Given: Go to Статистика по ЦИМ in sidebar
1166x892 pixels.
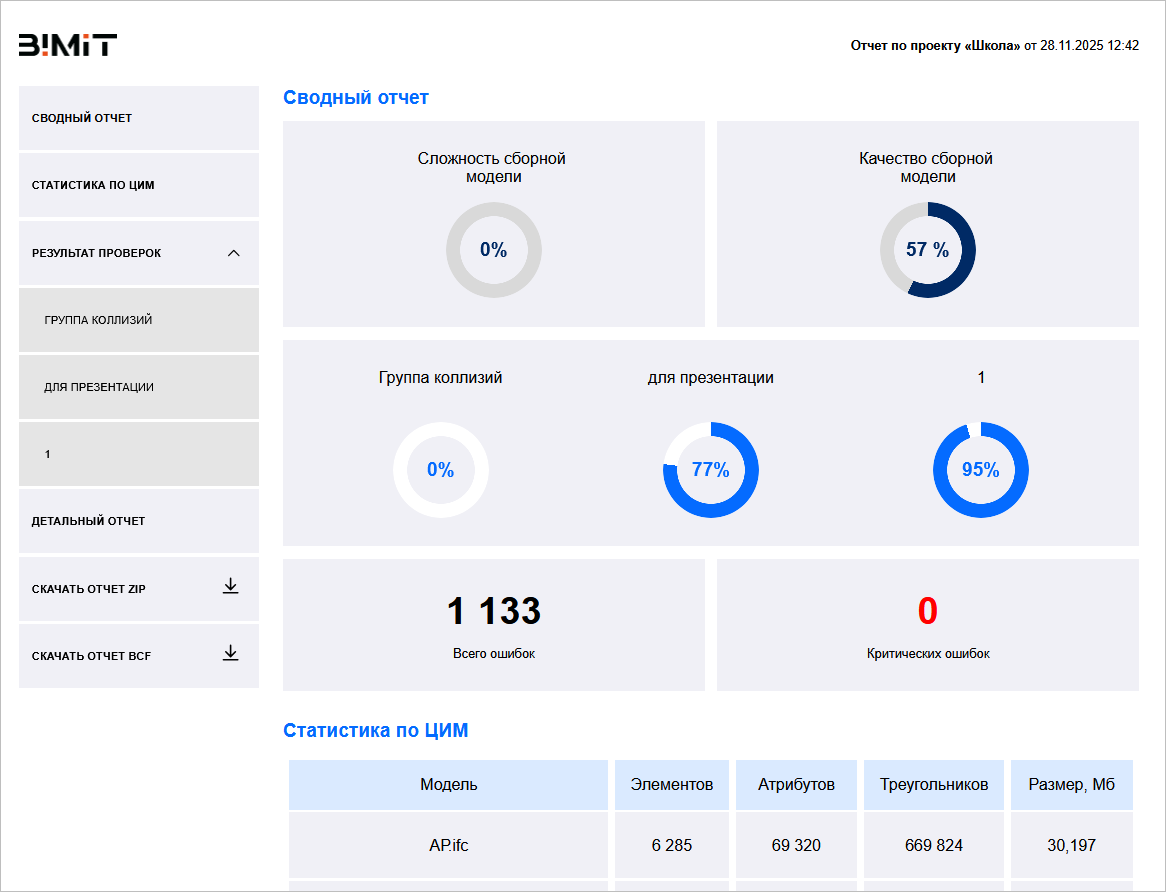Looking at the screenshot, I should point(93,185).
